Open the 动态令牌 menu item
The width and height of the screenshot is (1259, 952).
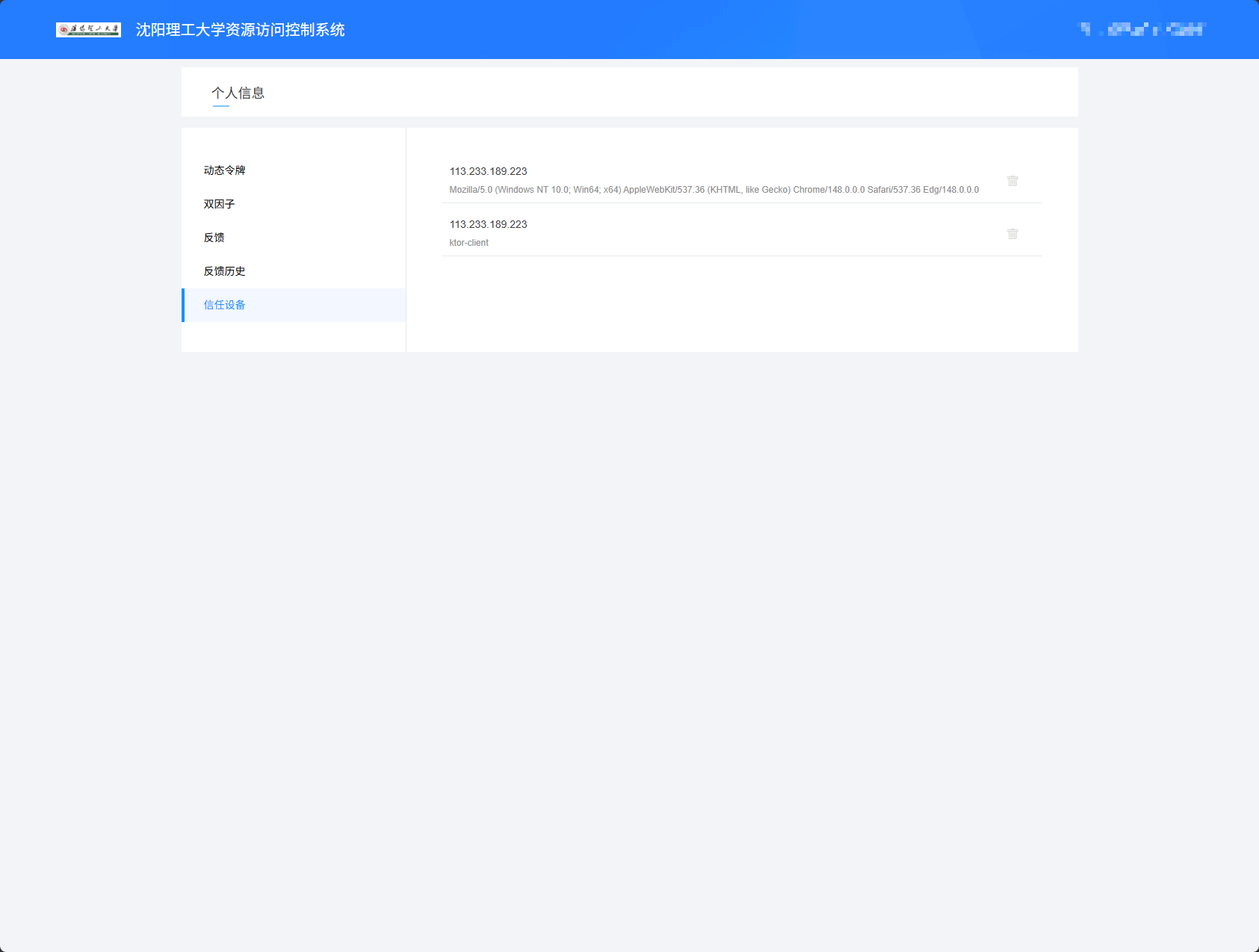[x=294, y=170]
